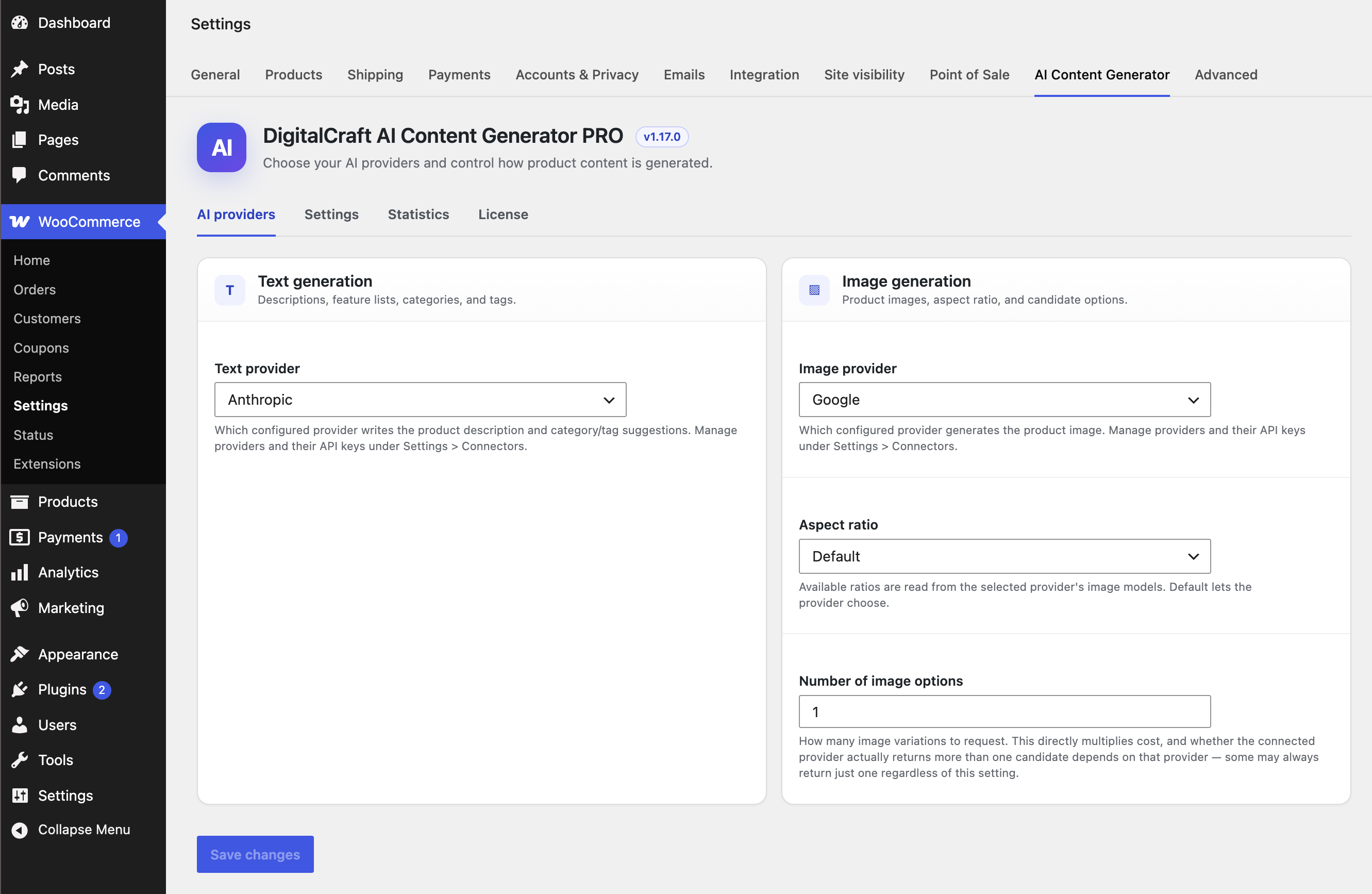Click the Products archive box icon

pos(20,502)
